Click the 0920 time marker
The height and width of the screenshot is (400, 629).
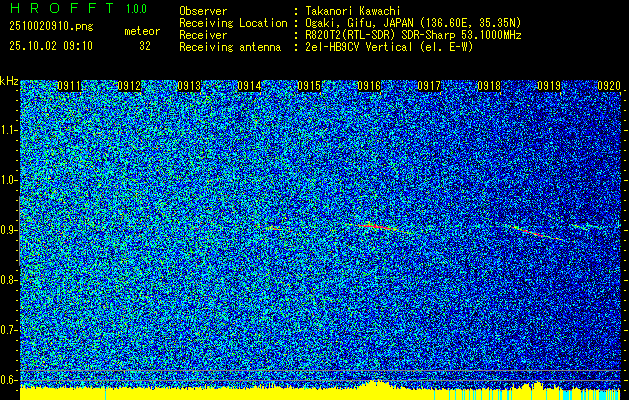[x=609, y=86]
